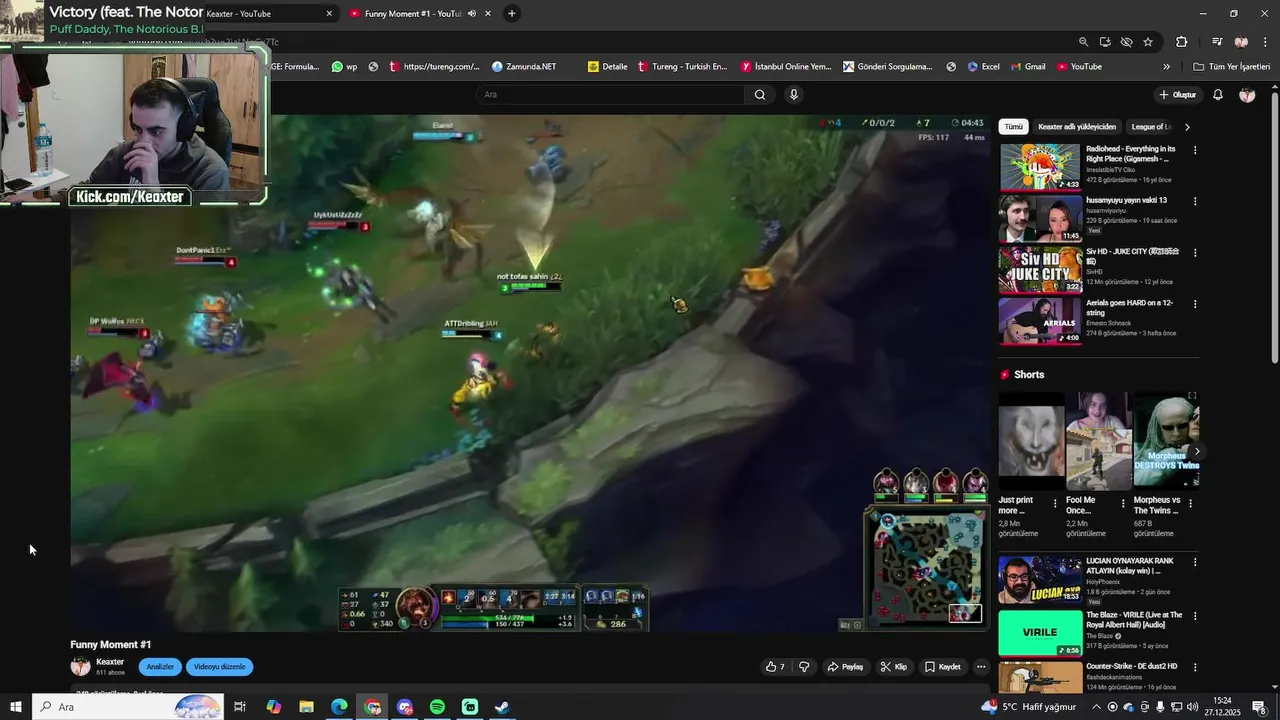Open Chrome profile avatar in toolbar
The height and width of the screenshot is (720, 1280).
[1241, 42]
